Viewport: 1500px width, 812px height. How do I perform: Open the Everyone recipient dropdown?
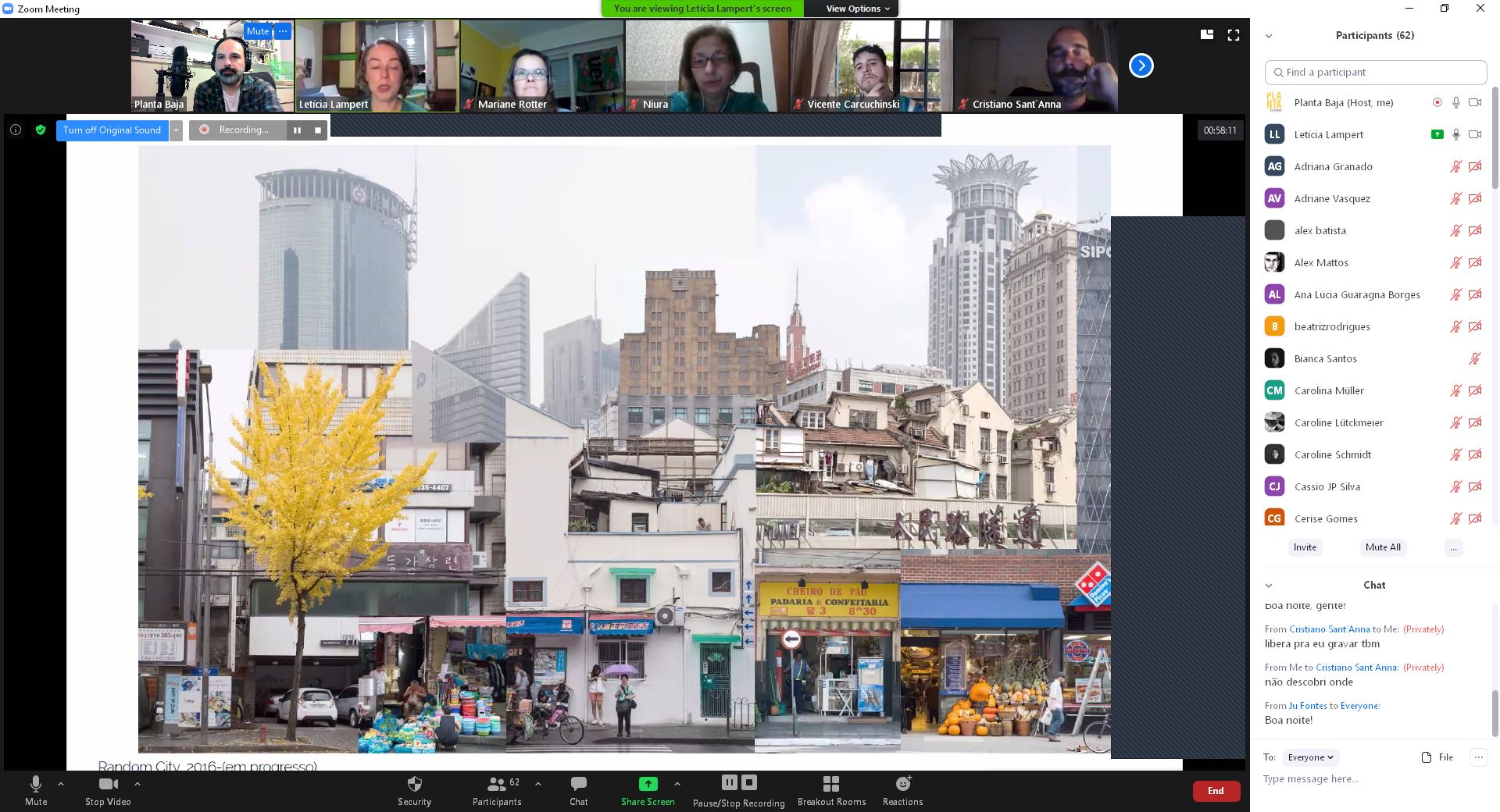[1311, 757]
